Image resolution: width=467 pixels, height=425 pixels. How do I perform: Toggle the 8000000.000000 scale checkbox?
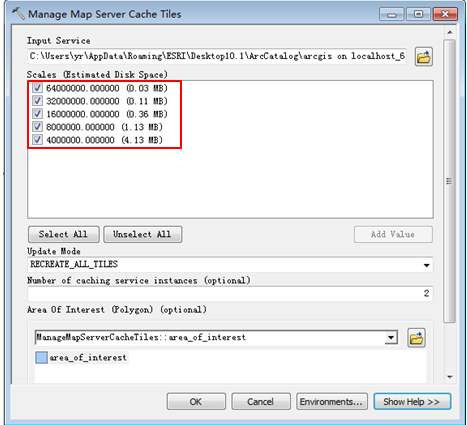click(x=37, y=127)
